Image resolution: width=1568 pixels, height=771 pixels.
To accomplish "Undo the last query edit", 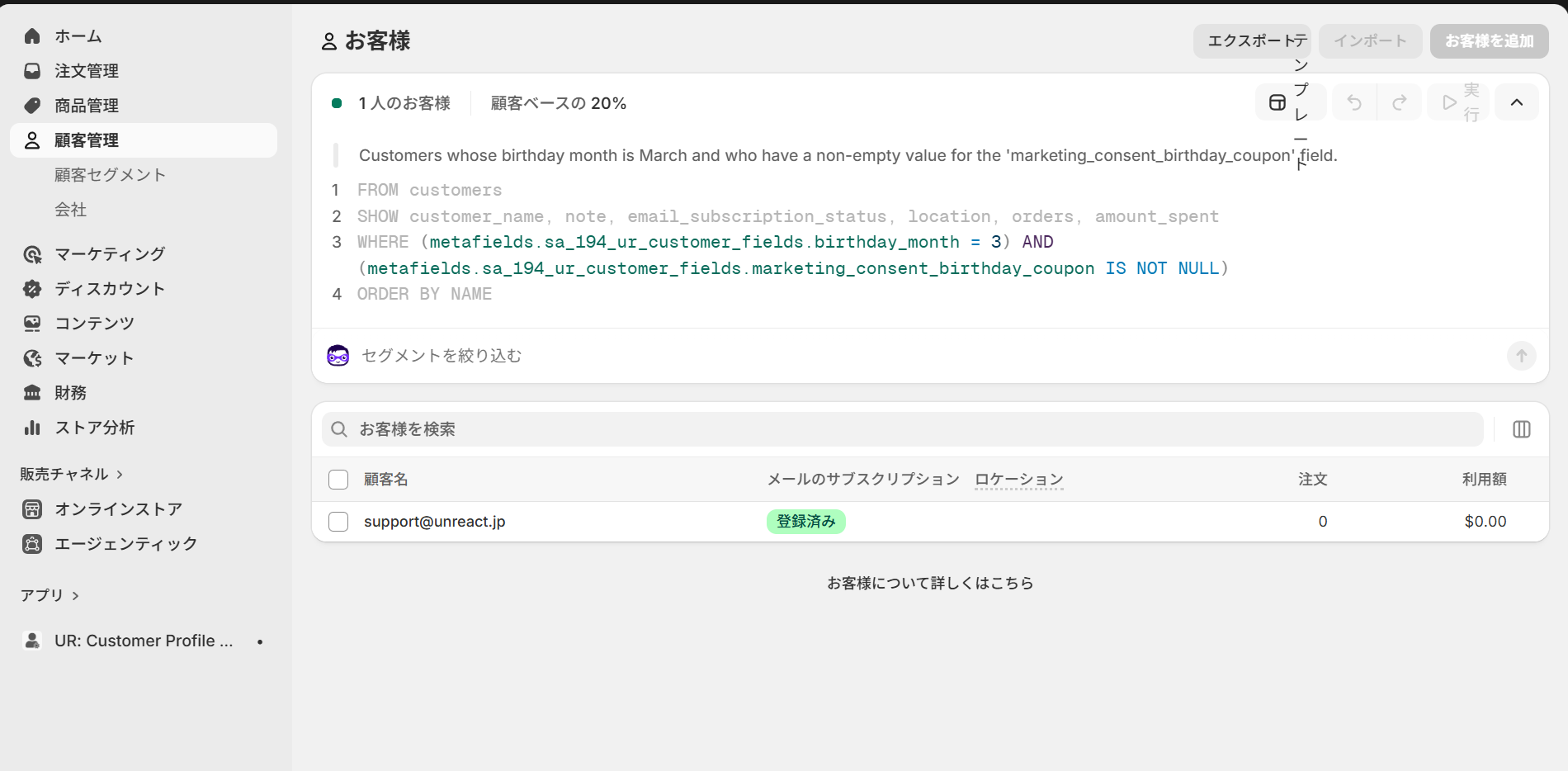I will [1354, 102].
